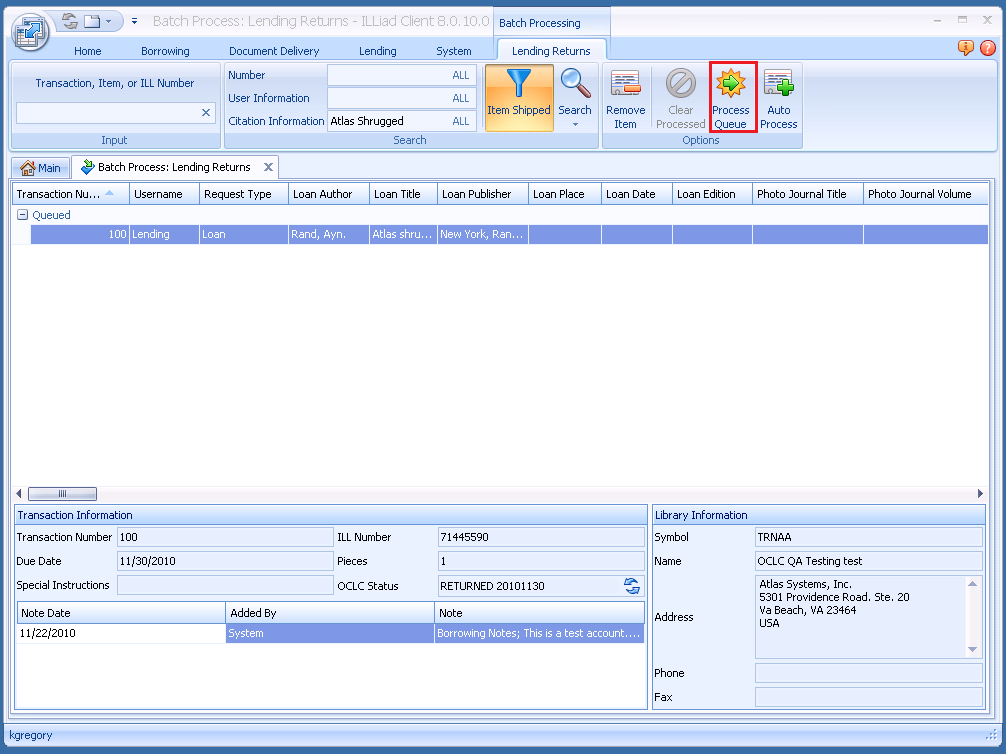
Task: Collapse the Queued group
Action: point(22,215)
